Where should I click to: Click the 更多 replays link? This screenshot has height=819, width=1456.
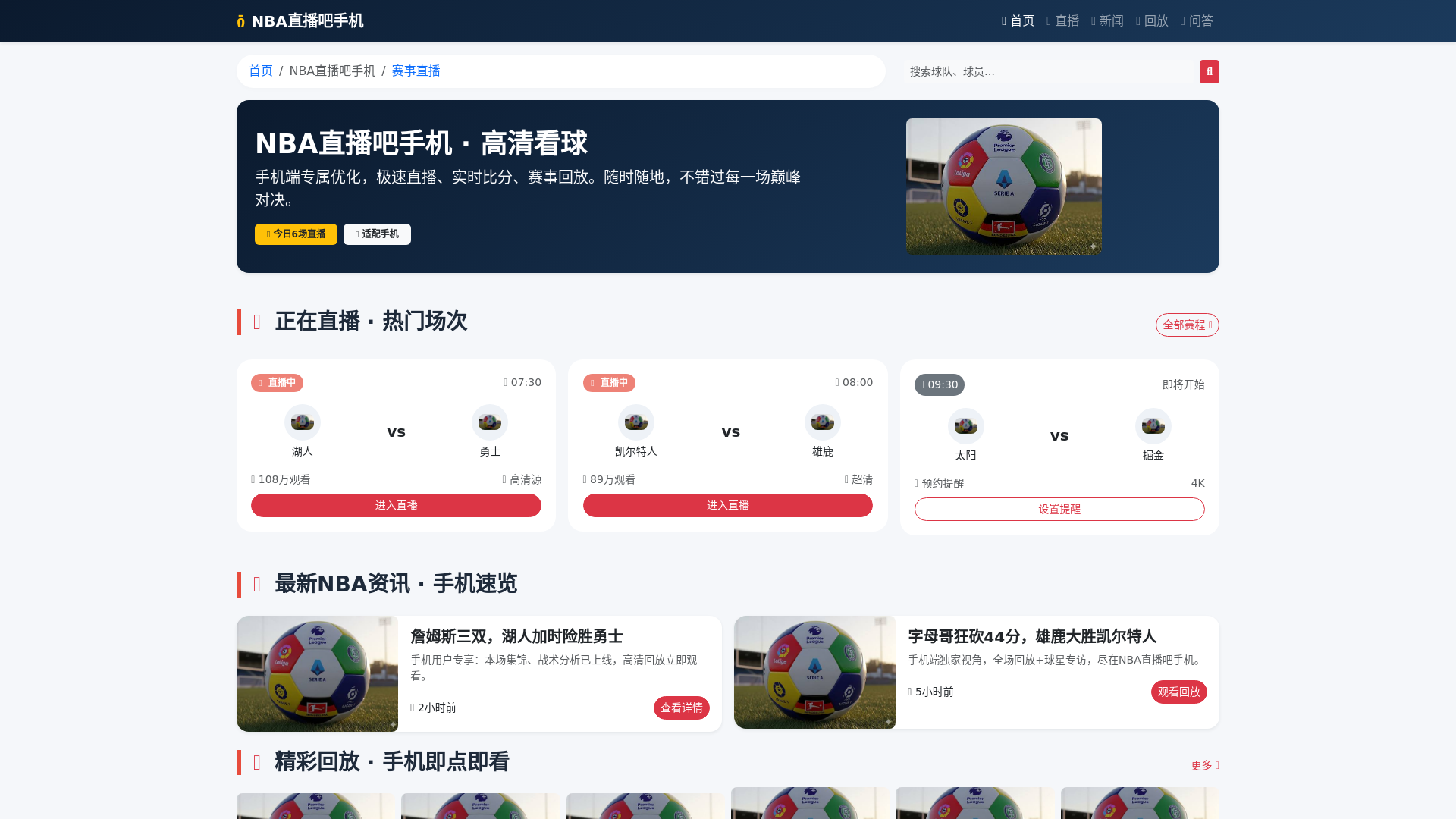tap(1204, 766)
